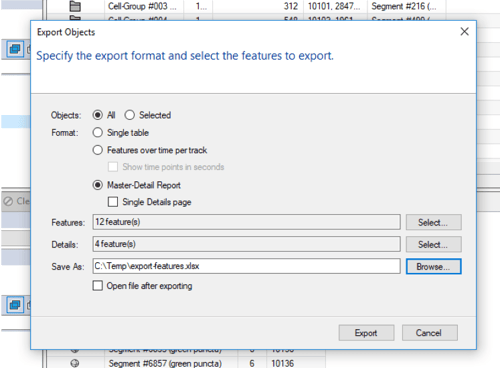The image size is (500, 368).
Task: Click the 12 feature(s) Features field
Action: click(x=246, y=222)
